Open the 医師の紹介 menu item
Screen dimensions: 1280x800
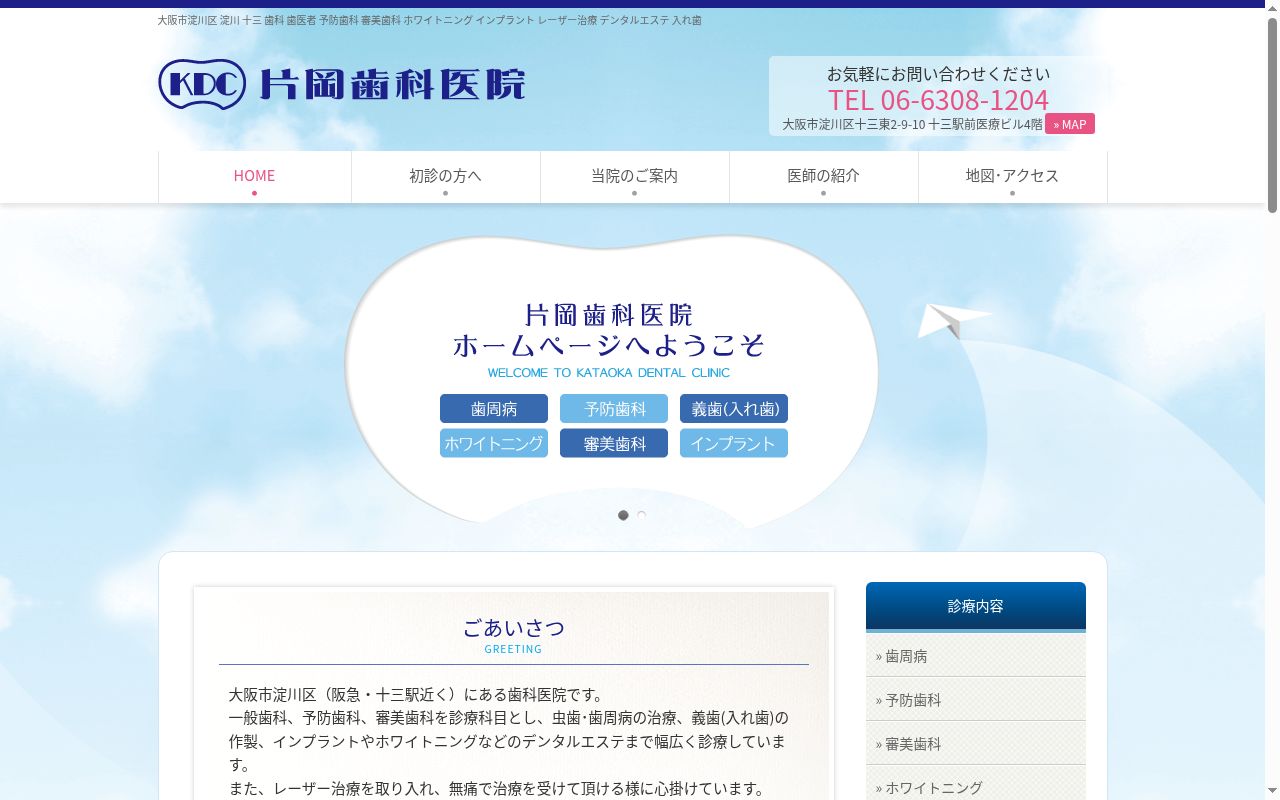[x=823, y=177]
